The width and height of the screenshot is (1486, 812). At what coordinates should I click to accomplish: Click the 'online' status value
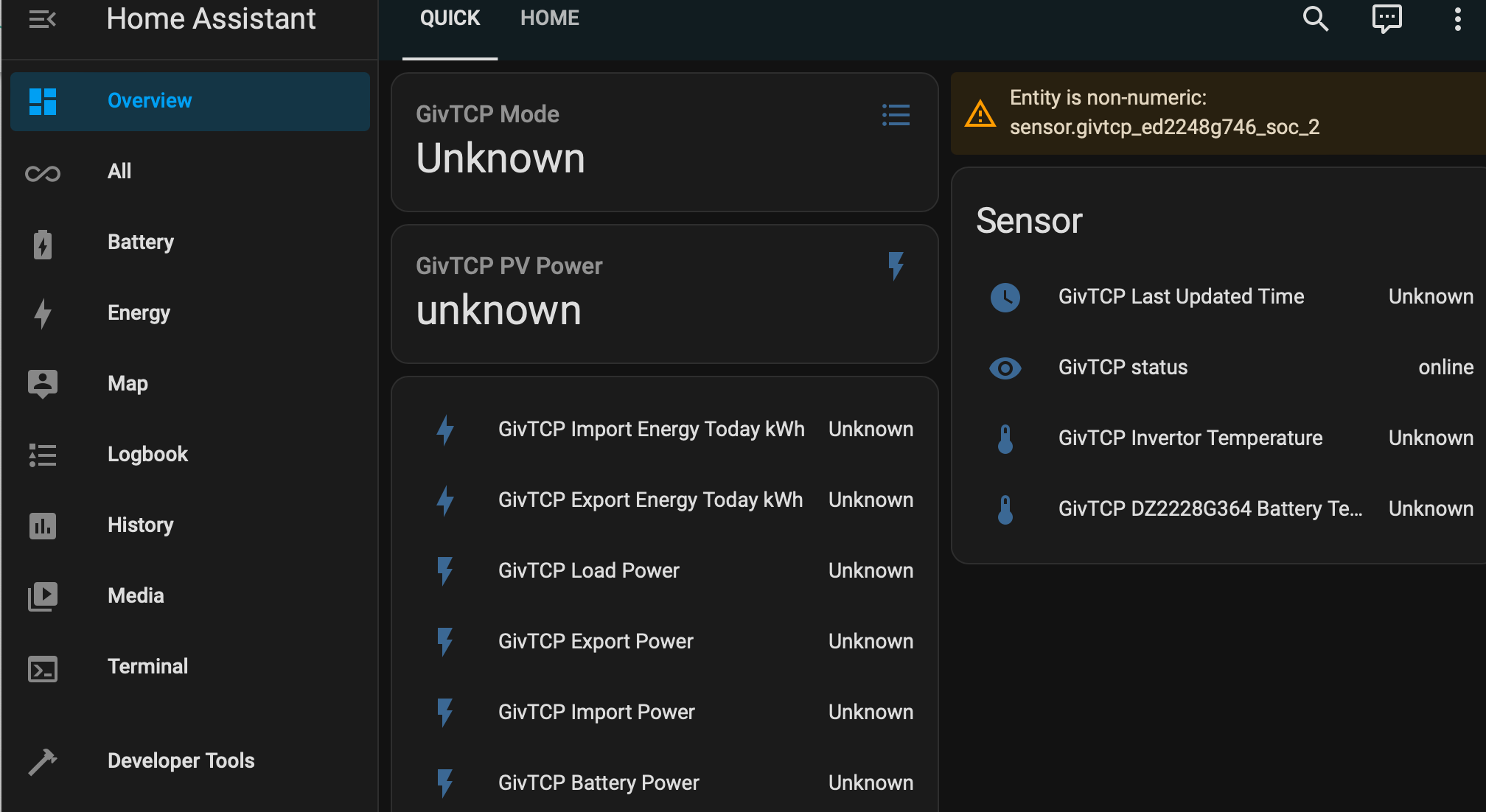[x=1445, y=368]
